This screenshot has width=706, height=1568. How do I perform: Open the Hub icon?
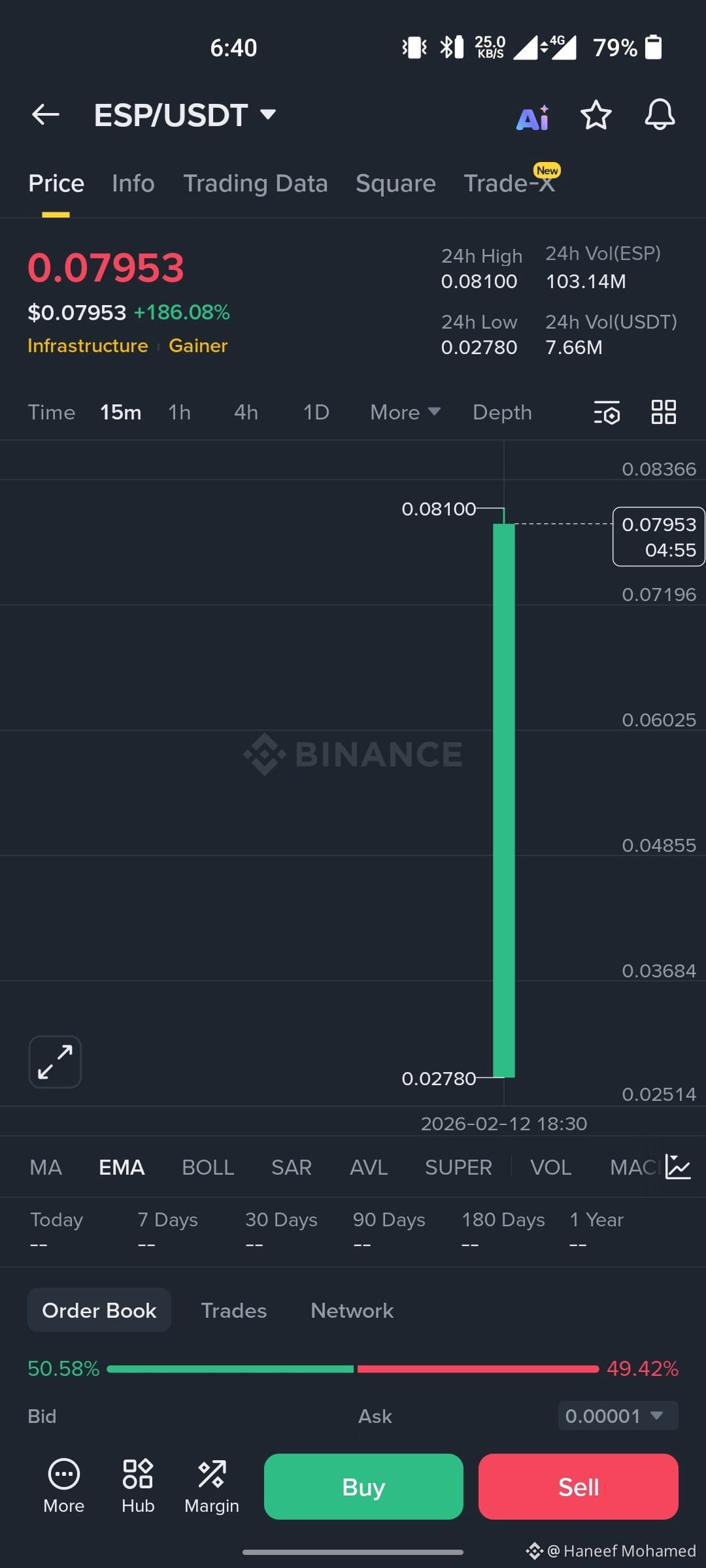[138, 1486]
